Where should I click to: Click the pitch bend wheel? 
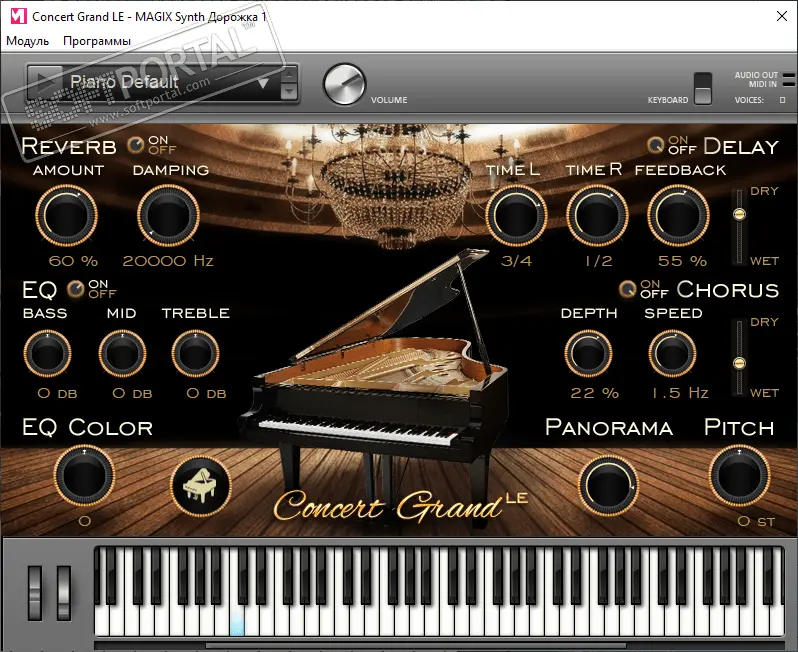[35, 593]
